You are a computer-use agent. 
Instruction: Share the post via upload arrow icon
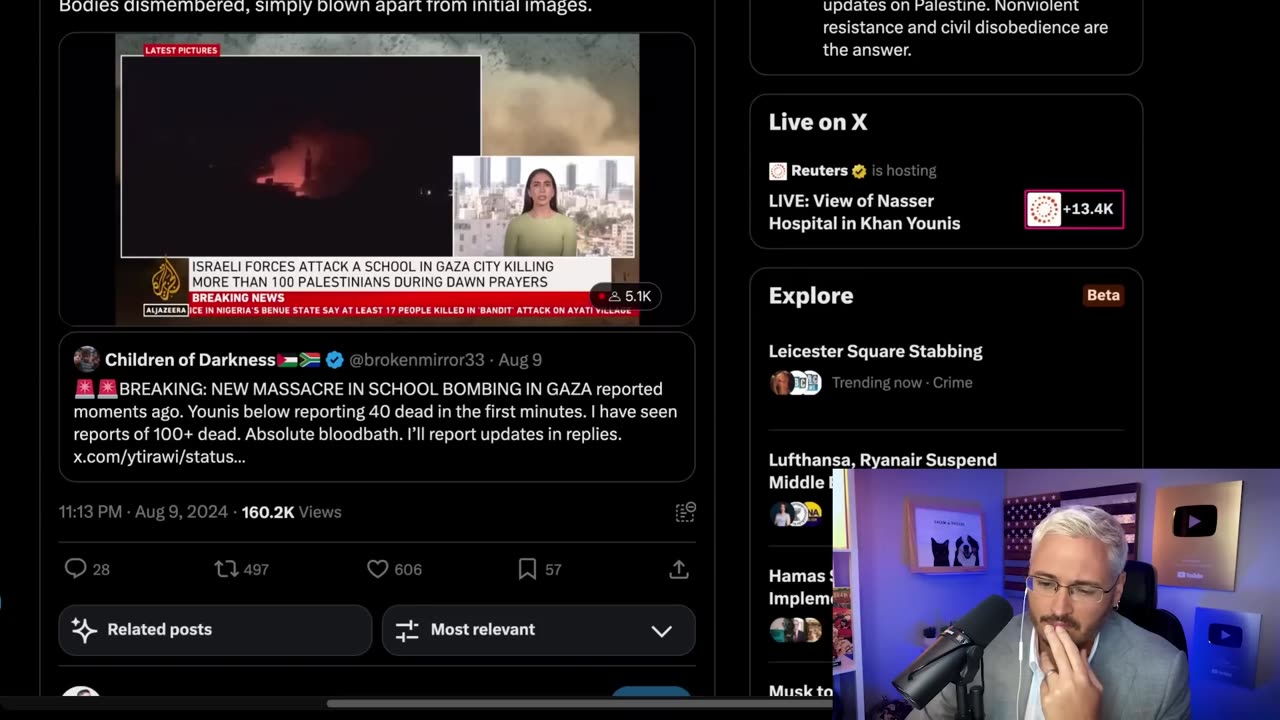point(679,569)
